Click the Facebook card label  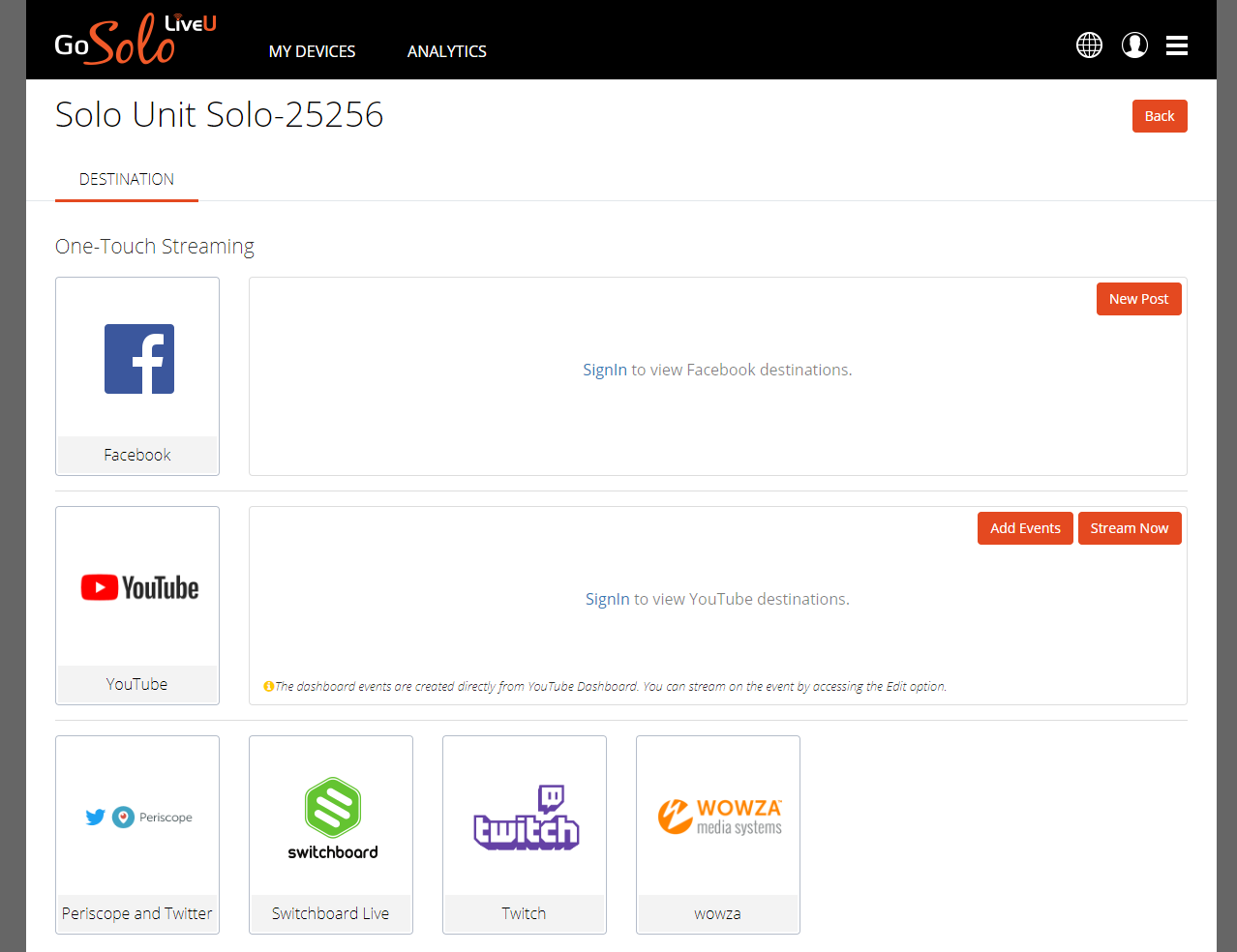(x=137, y=455)
